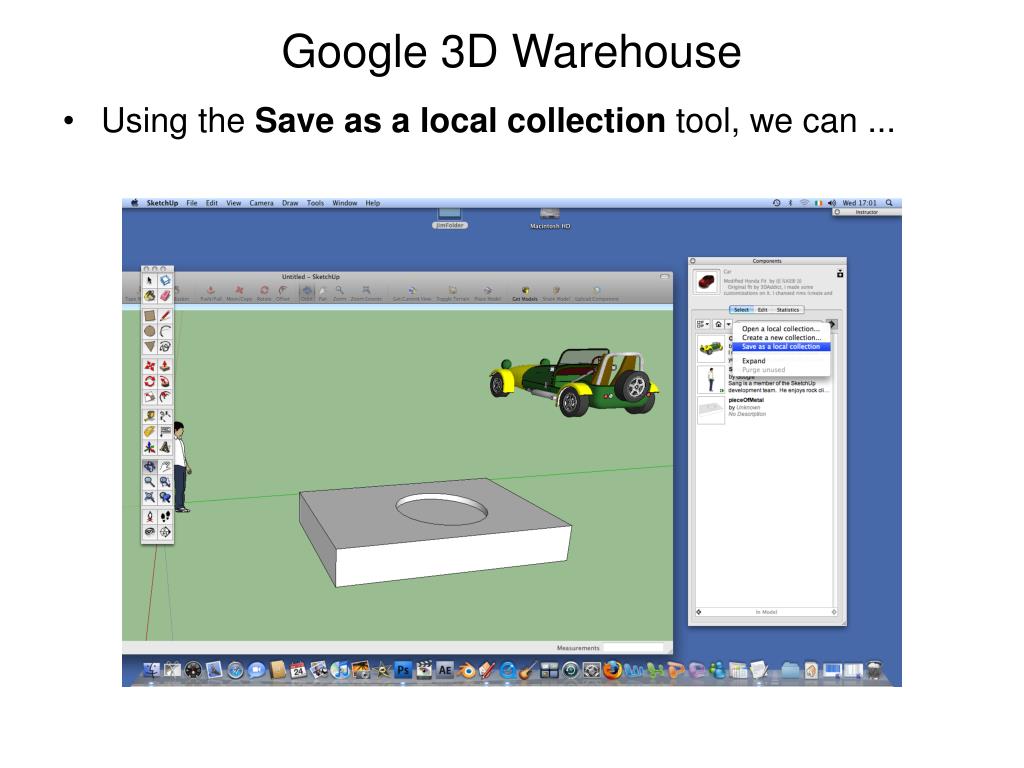
Task: Open the Window menu
Action: [345, 203]
